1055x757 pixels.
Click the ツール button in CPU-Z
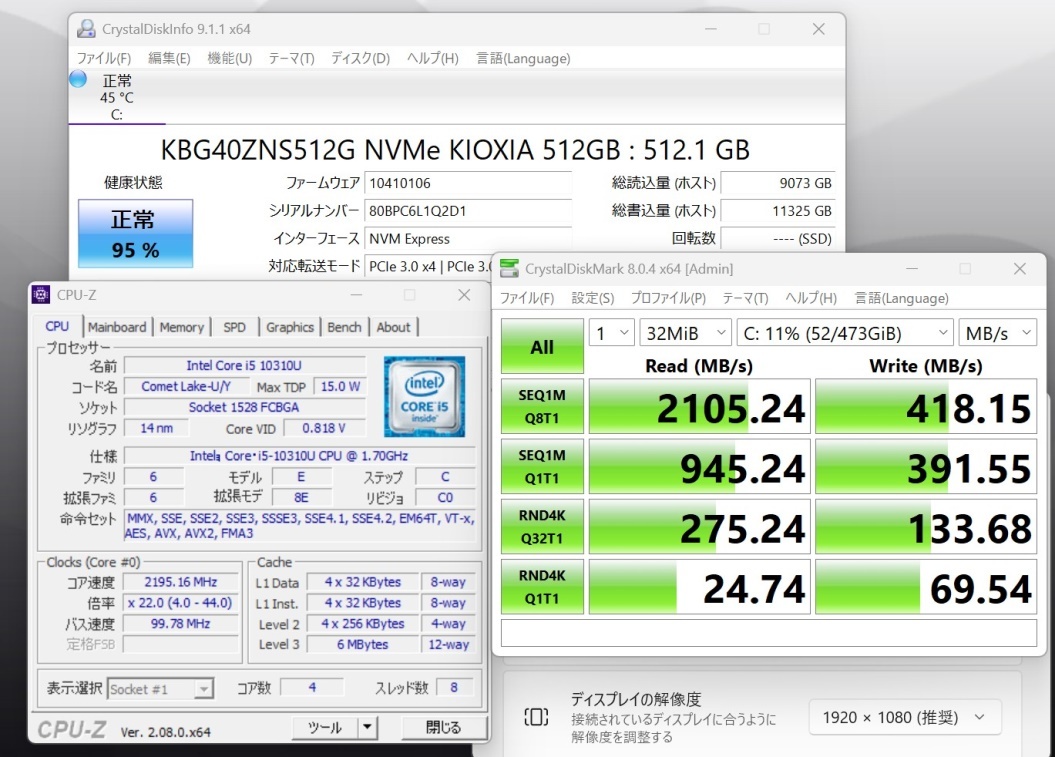(325, 727)
